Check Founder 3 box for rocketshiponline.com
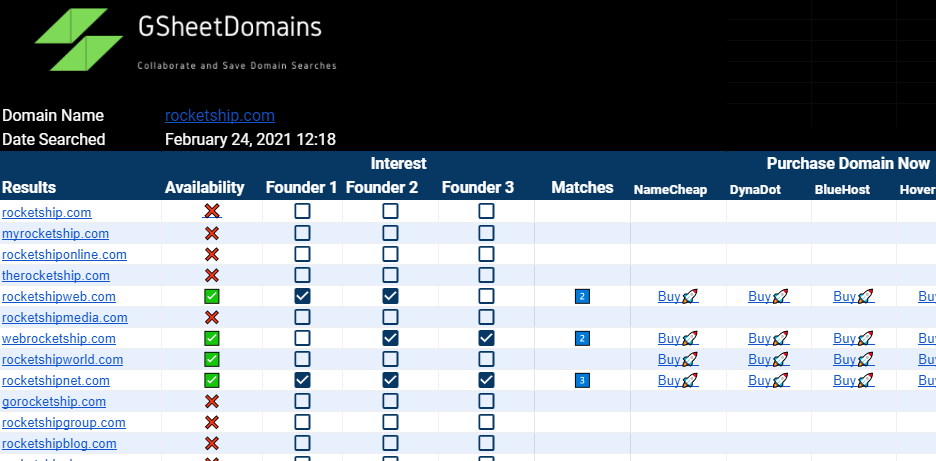Screen dimensions: 936x461 tap(487, 254)
